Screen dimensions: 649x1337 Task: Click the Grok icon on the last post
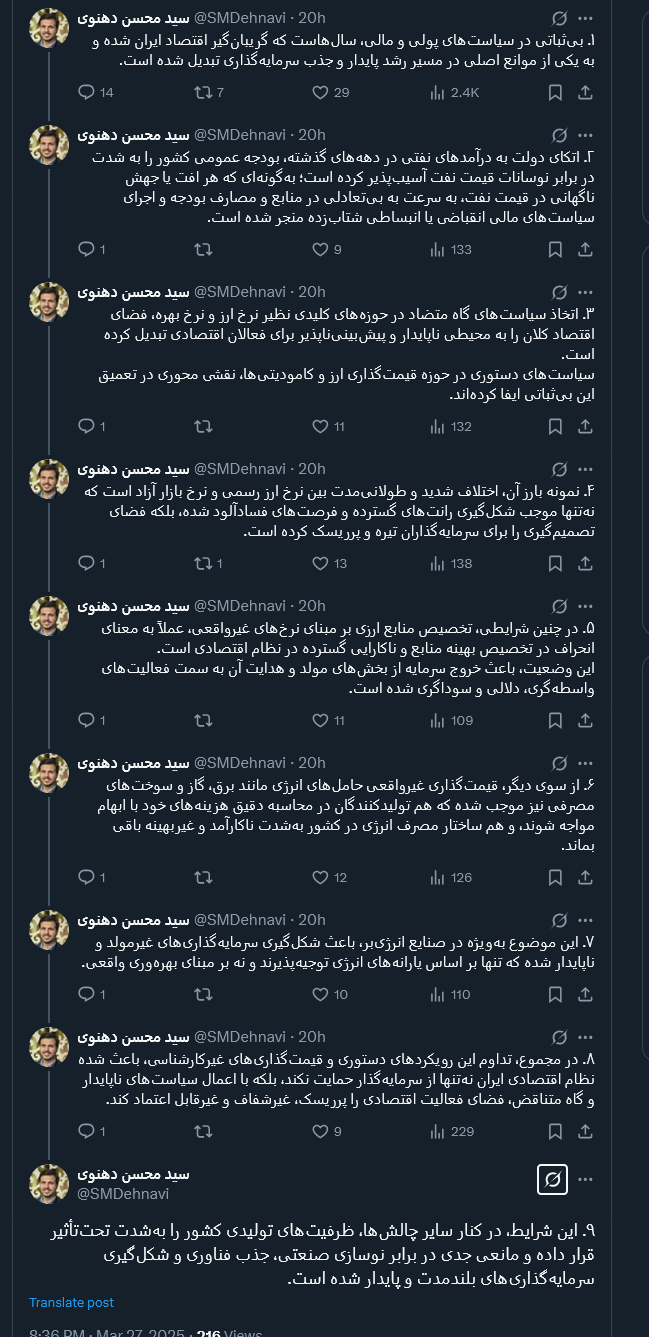coord(552,1182)
